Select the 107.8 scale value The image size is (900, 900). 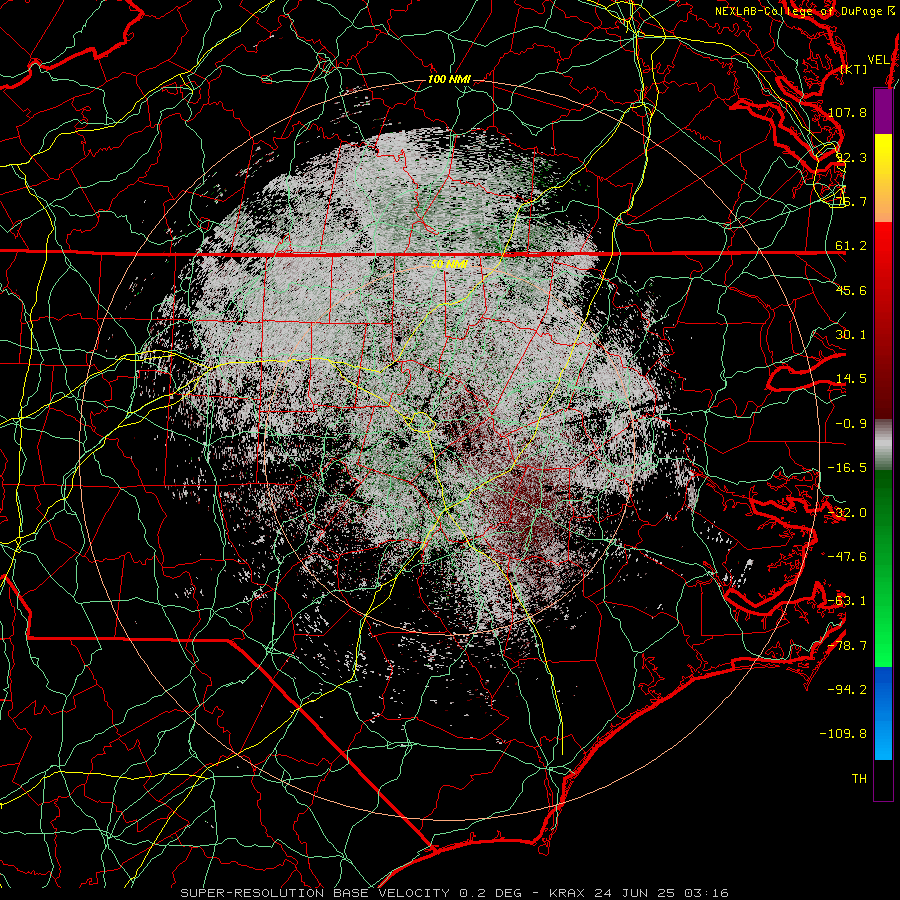847,112
